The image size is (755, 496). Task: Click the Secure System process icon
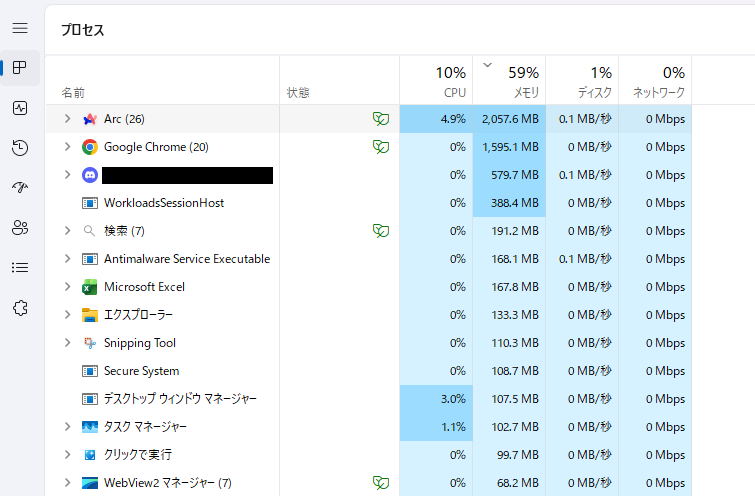(x=90, y=371)
